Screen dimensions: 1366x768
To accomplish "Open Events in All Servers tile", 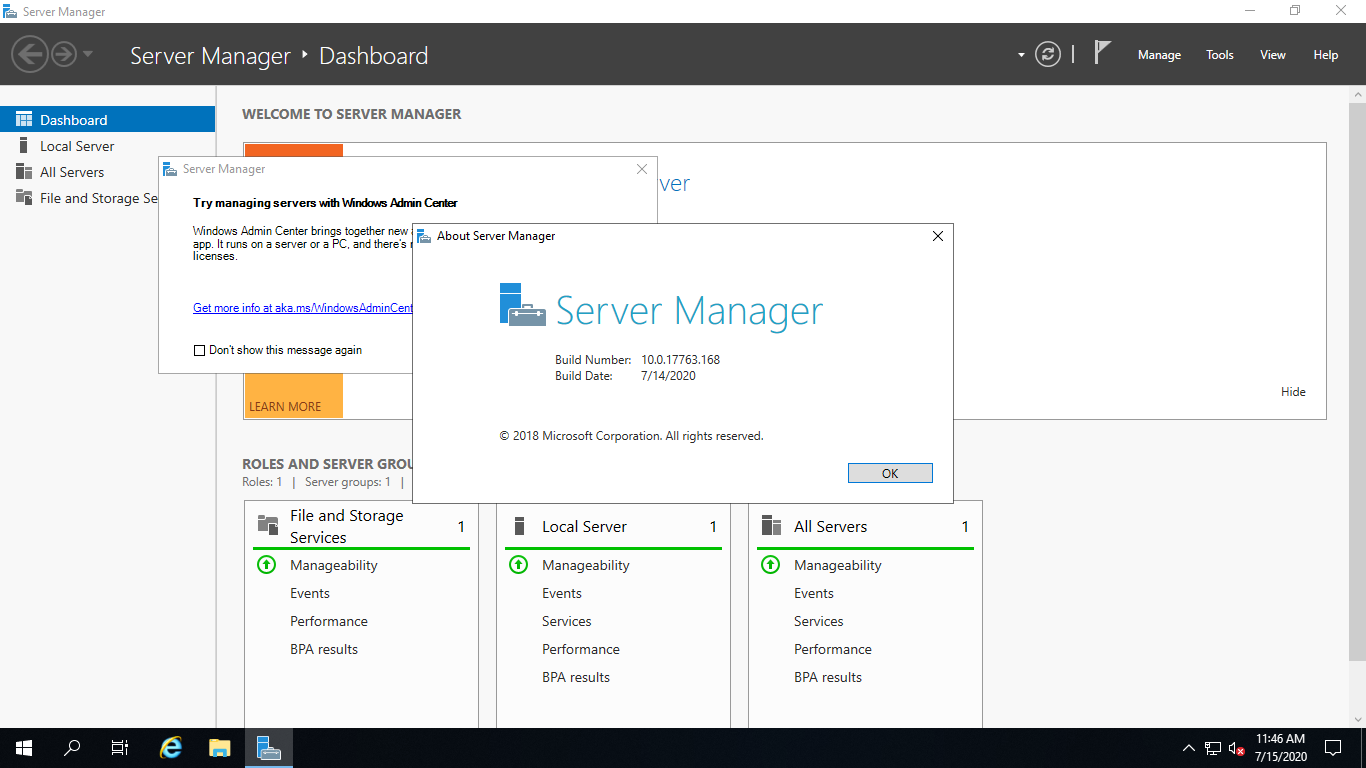I will coord(814,593).
